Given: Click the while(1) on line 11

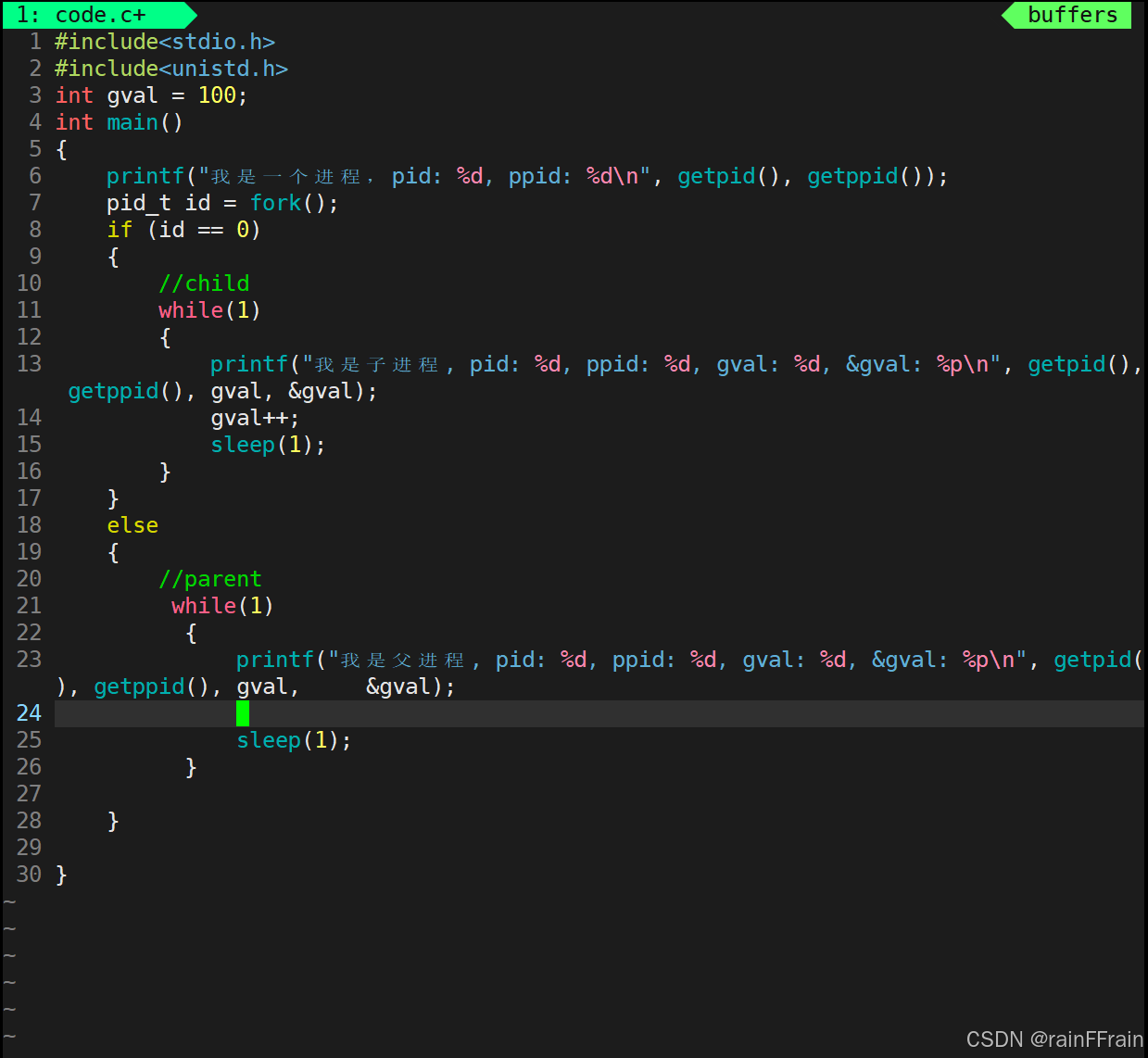Looking at the screenshot, I should coord(209,310).
